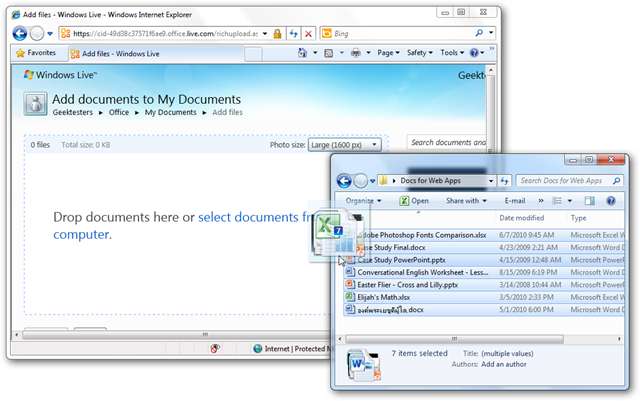The image size is (640, 401).
Task: Open the Page menu
Action: tap(388, 53)
